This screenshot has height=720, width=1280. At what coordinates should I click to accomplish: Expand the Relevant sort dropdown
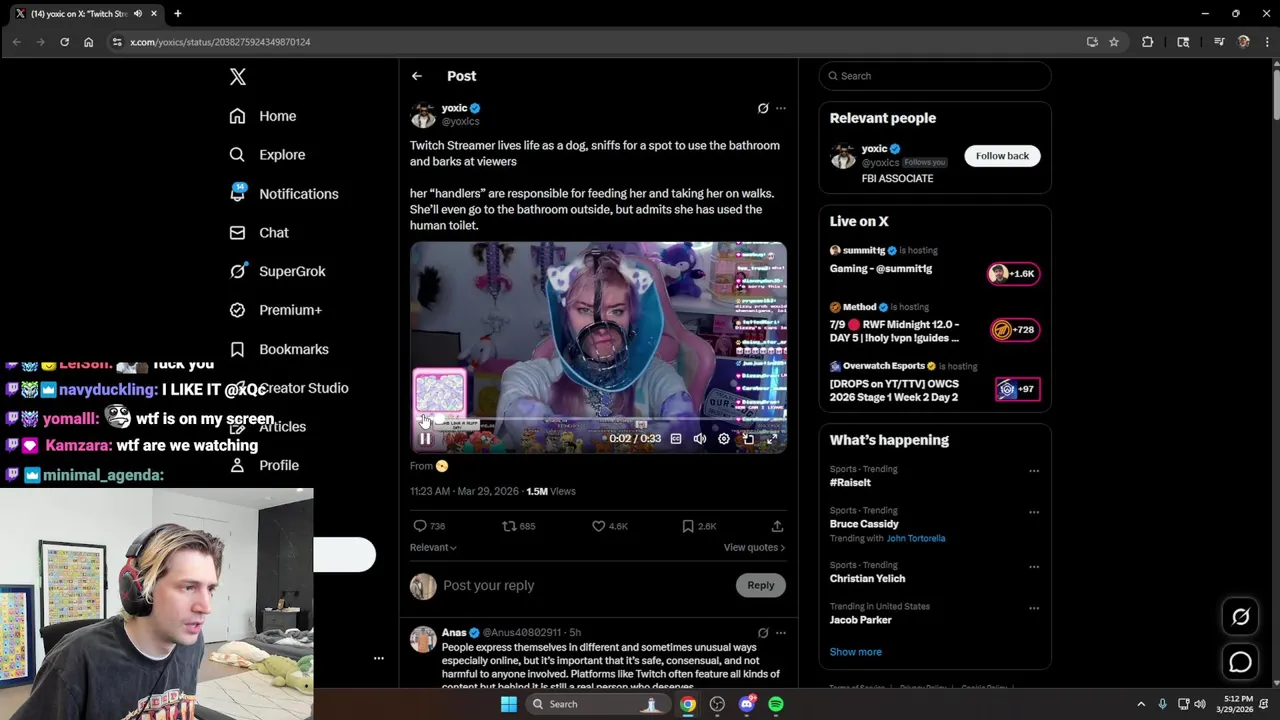point(433,547)
